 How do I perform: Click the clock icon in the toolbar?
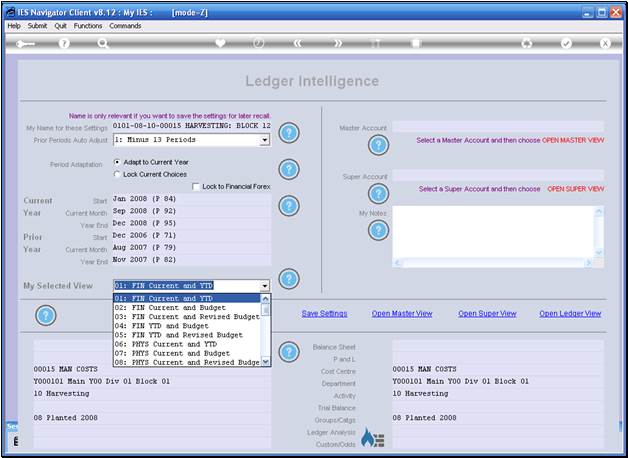(259, 43)
